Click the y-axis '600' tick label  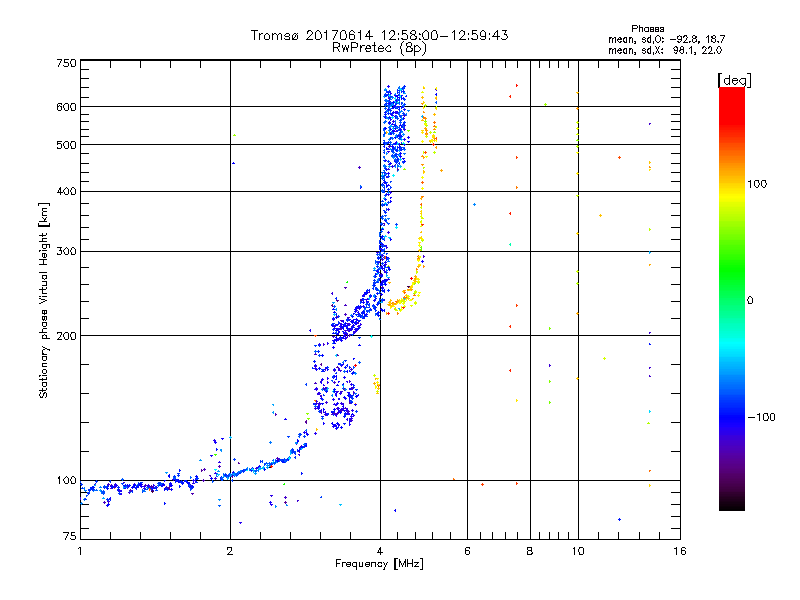[x=66, y=107]
